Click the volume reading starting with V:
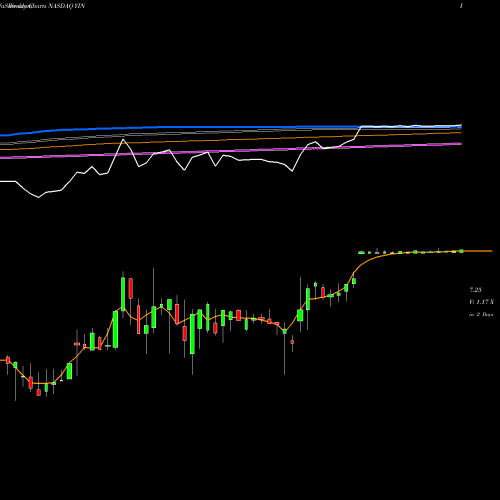500x500 pixels. [481, 302]
